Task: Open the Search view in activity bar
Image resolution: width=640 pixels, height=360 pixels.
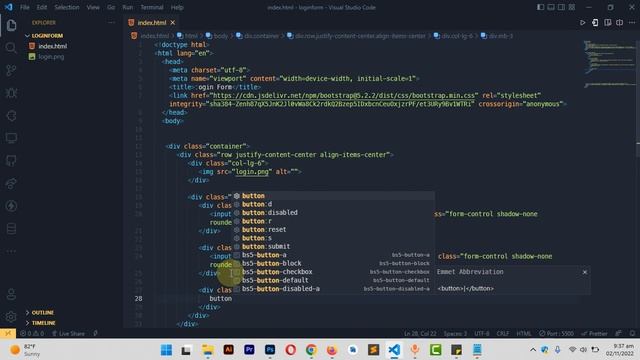Action: coord(11,48)
